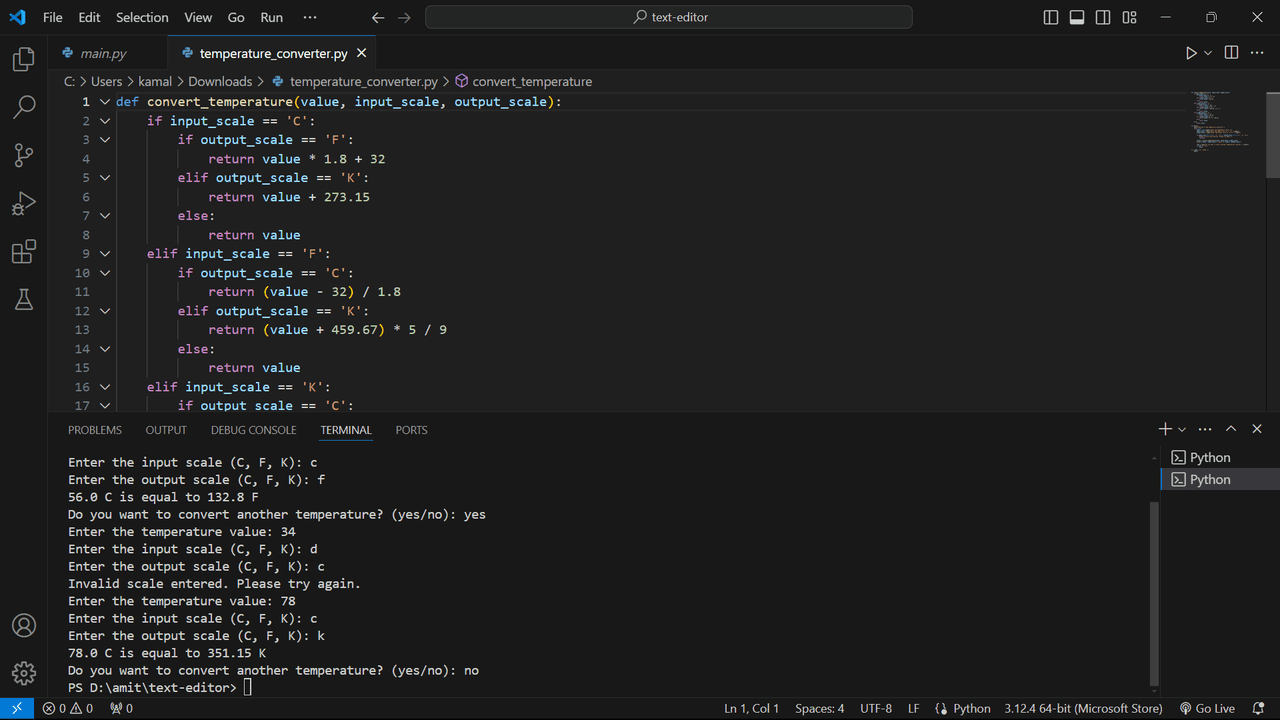1280x720 pixels.
Task: Open terminal panel More Actions ellipsis
Action: 1204,429
